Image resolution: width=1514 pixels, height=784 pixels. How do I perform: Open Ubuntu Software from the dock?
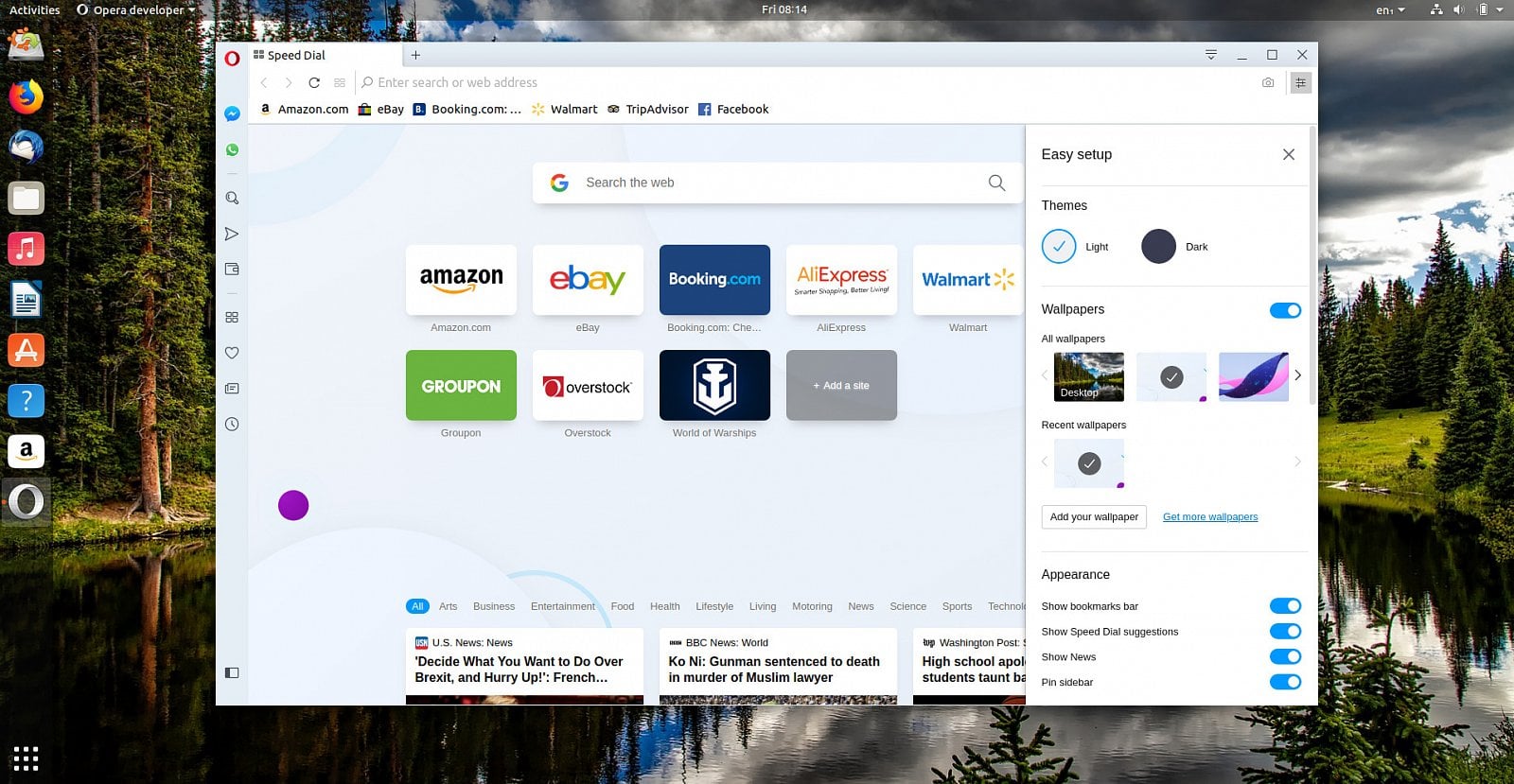click(x=26, y=350)
